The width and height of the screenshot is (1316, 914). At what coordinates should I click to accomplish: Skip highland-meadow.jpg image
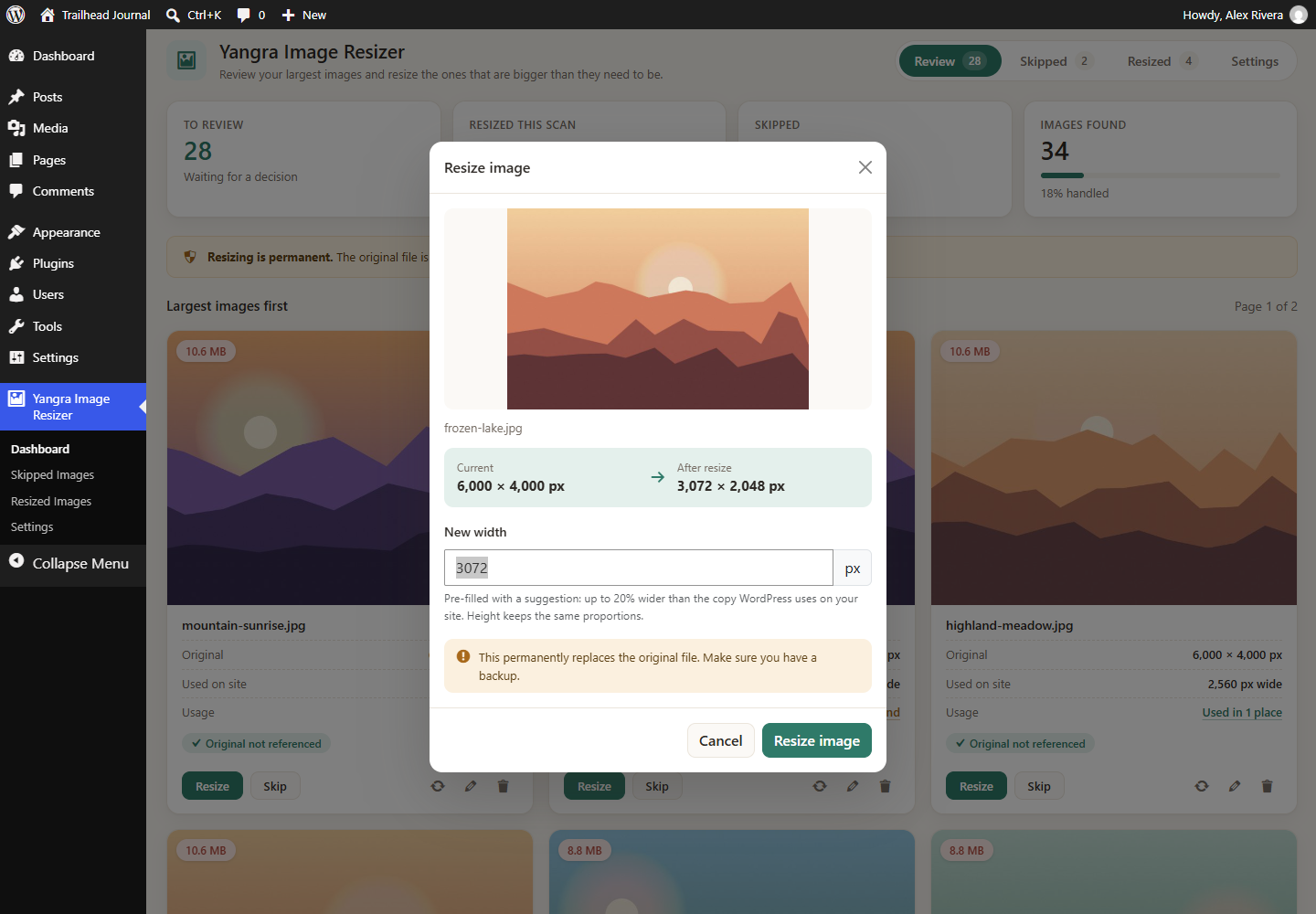(1039, 786)
